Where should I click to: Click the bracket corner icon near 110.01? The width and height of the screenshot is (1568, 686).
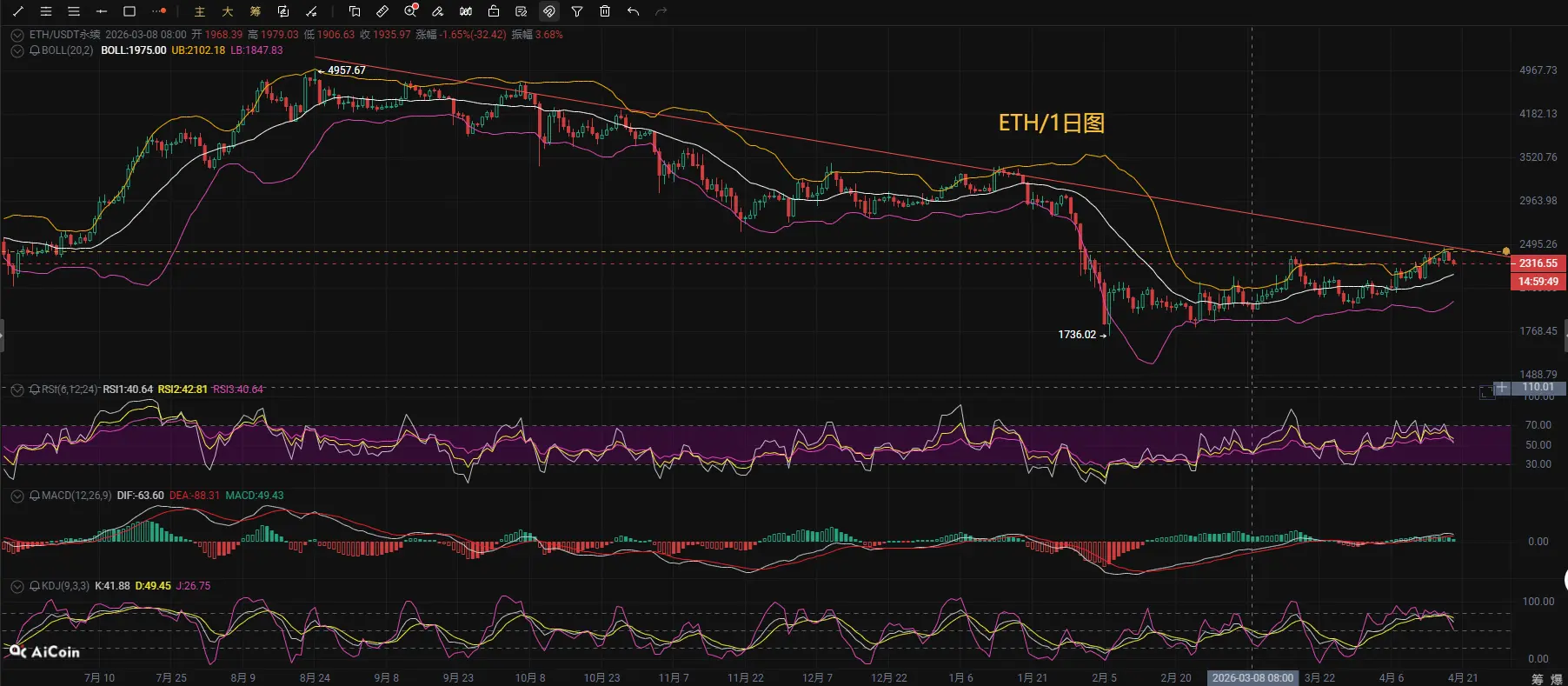pos(1485,394)
